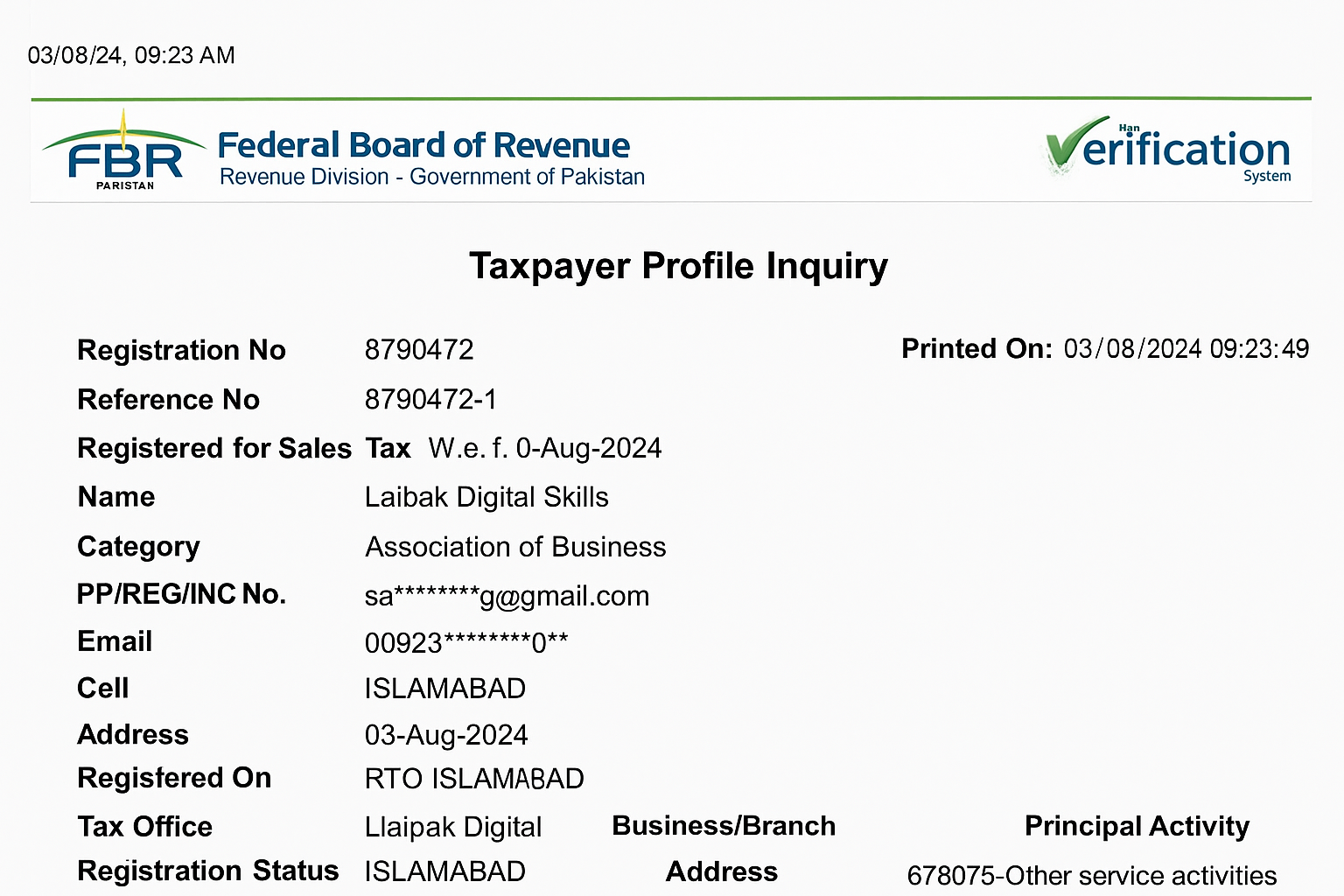Click the registration number 8790472-1 reference value
This screenshot has height=896, width=1344.
430,400
